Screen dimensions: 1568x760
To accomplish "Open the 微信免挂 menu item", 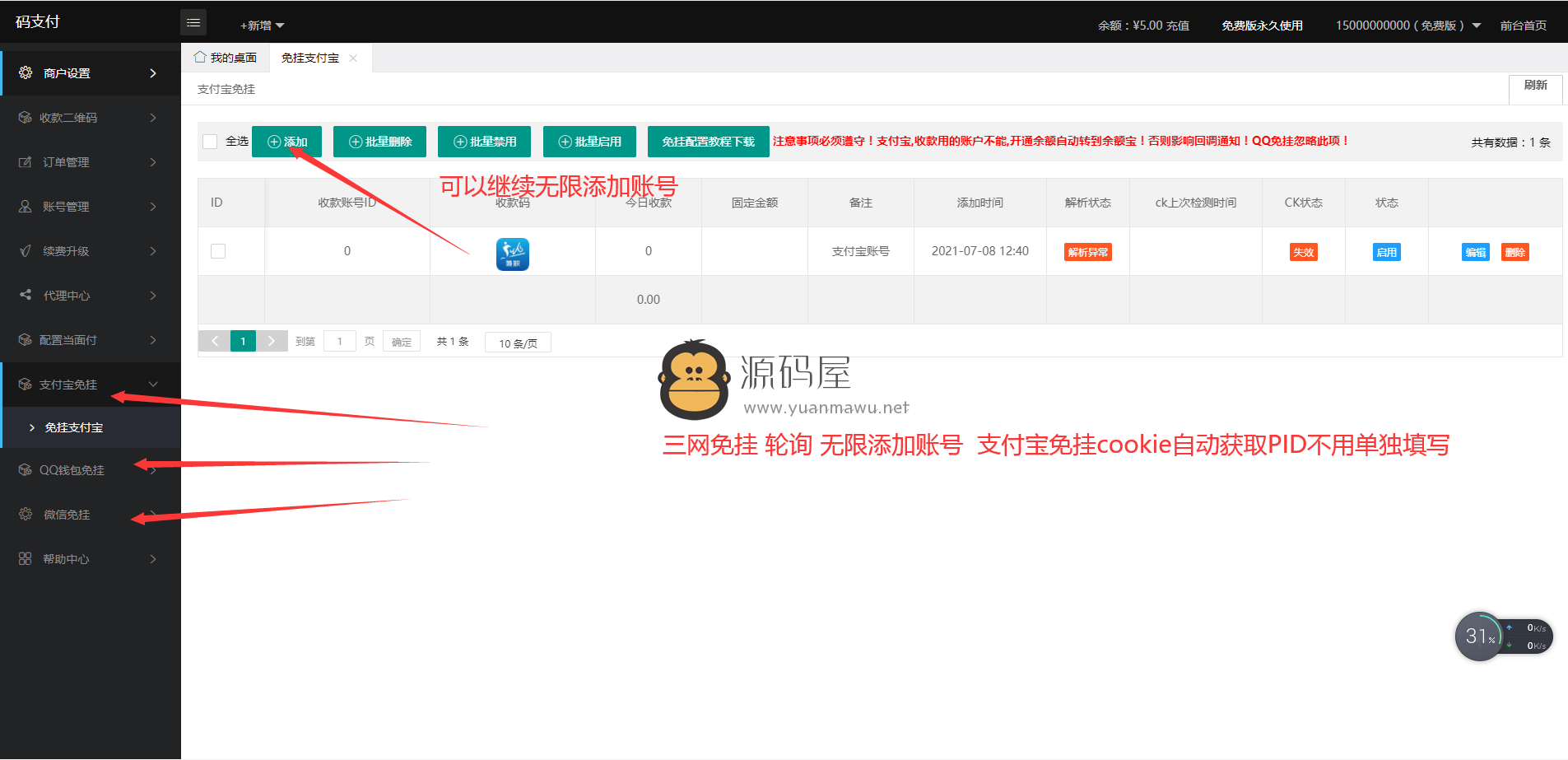I will [x=91, y=515].
